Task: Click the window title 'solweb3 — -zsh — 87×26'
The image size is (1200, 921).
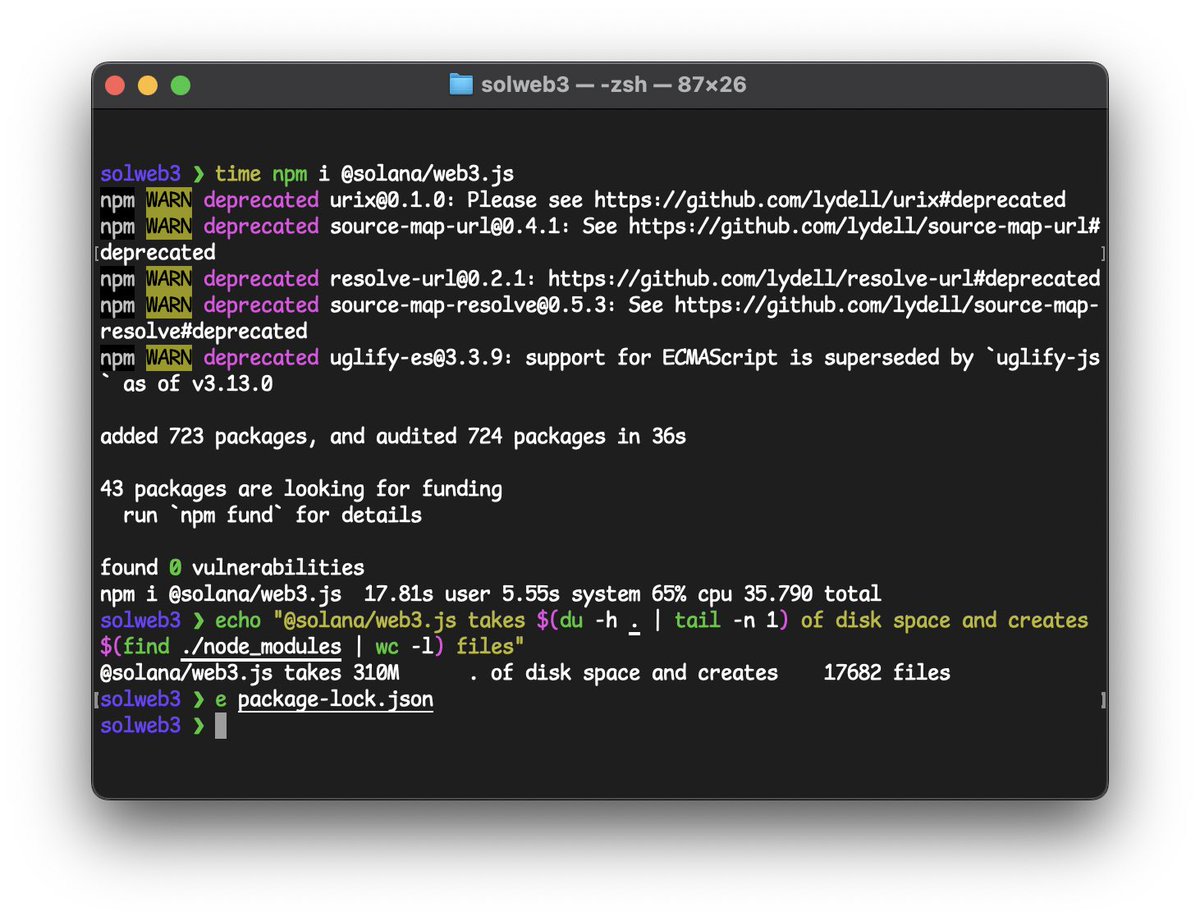Action: coord(613,85)
